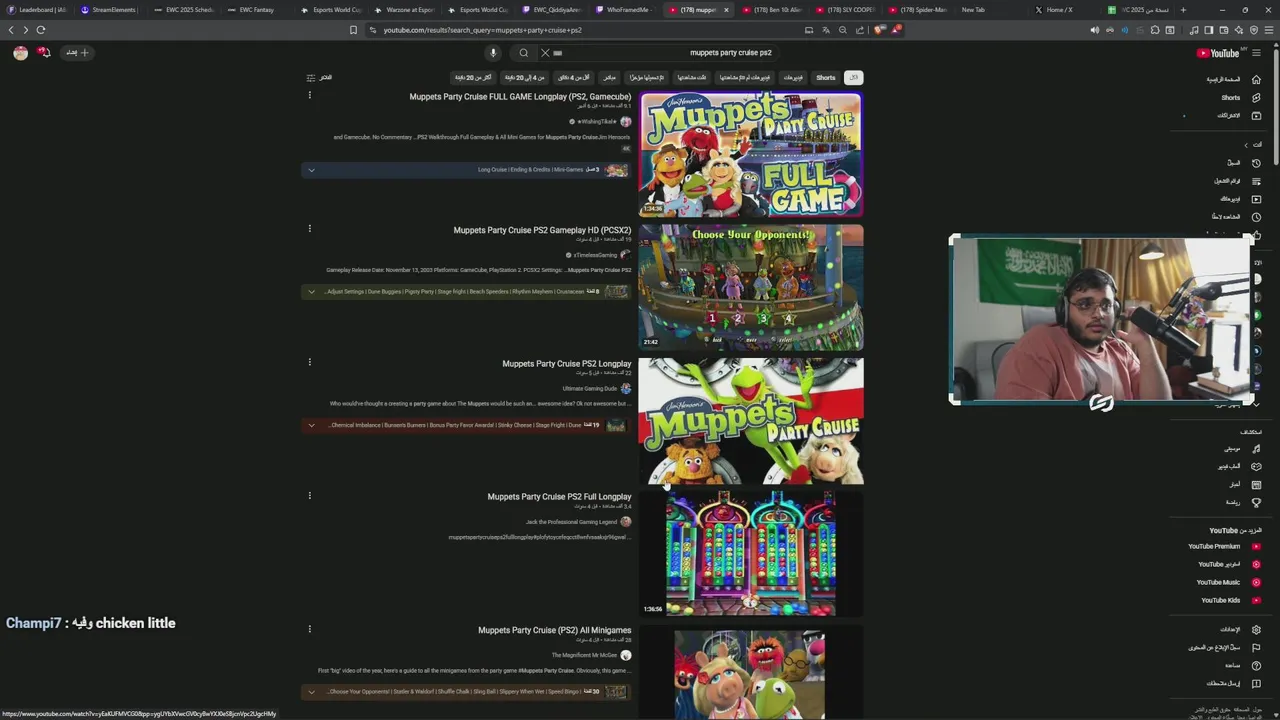Open Playlists icon in sidebar
1280x720 pixels.
pyautogui.click(x=1256, y=181)
